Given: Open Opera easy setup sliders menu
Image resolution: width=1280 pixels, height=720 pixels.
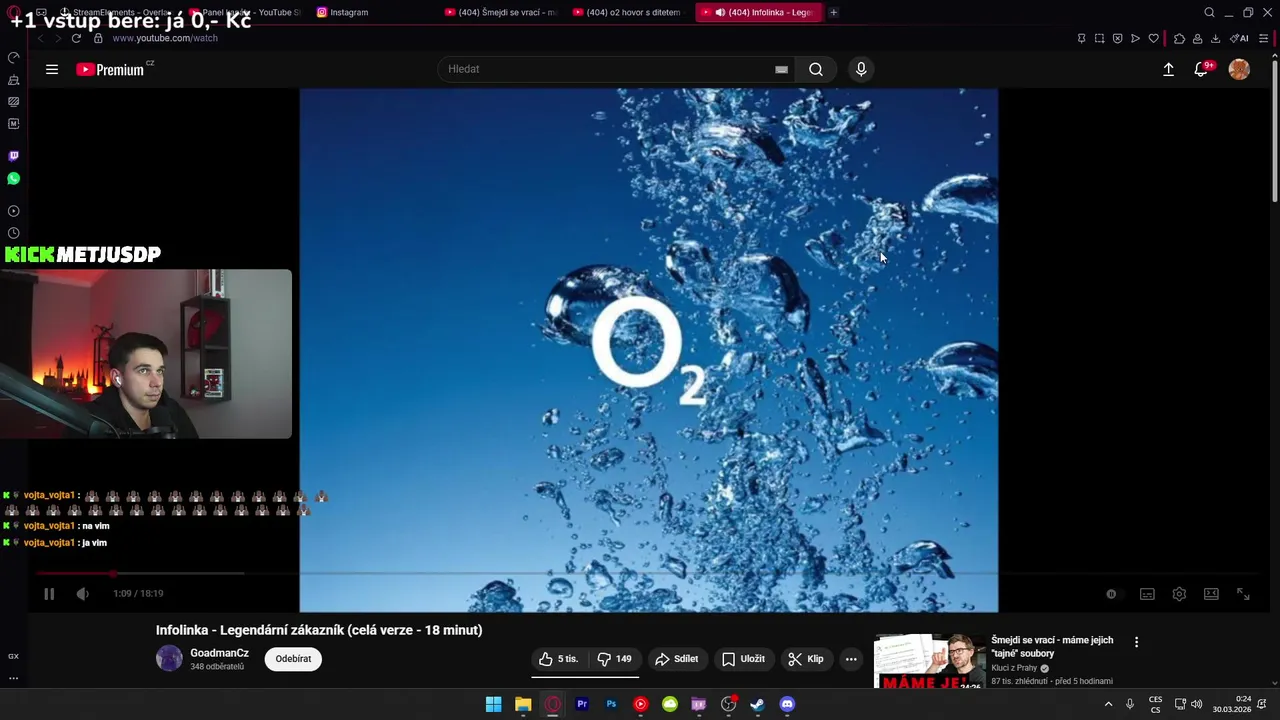Looking at the screenshot, I should pyautogui.click(x=1264, y=38).
